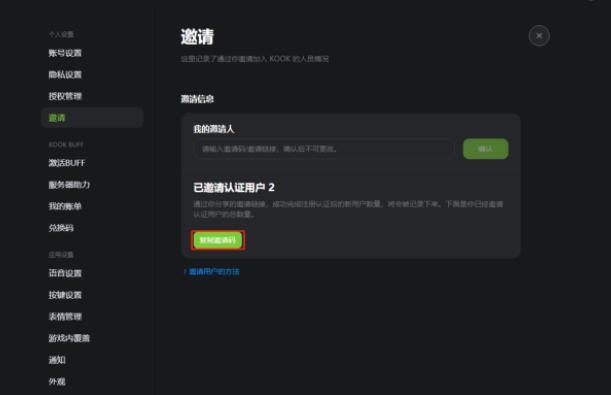This screenshot has width=611, height=395.
Task: Open 隐私设置 in the sidebar
Action: 65,75
